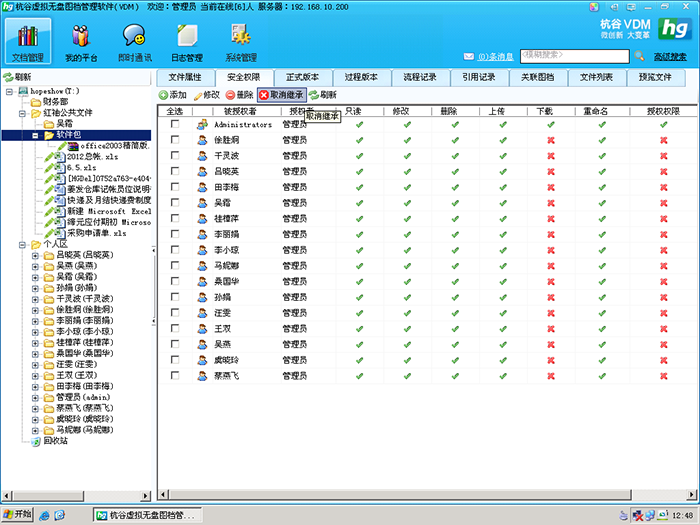Open the 高级搜索 link

tap(670, 57)
